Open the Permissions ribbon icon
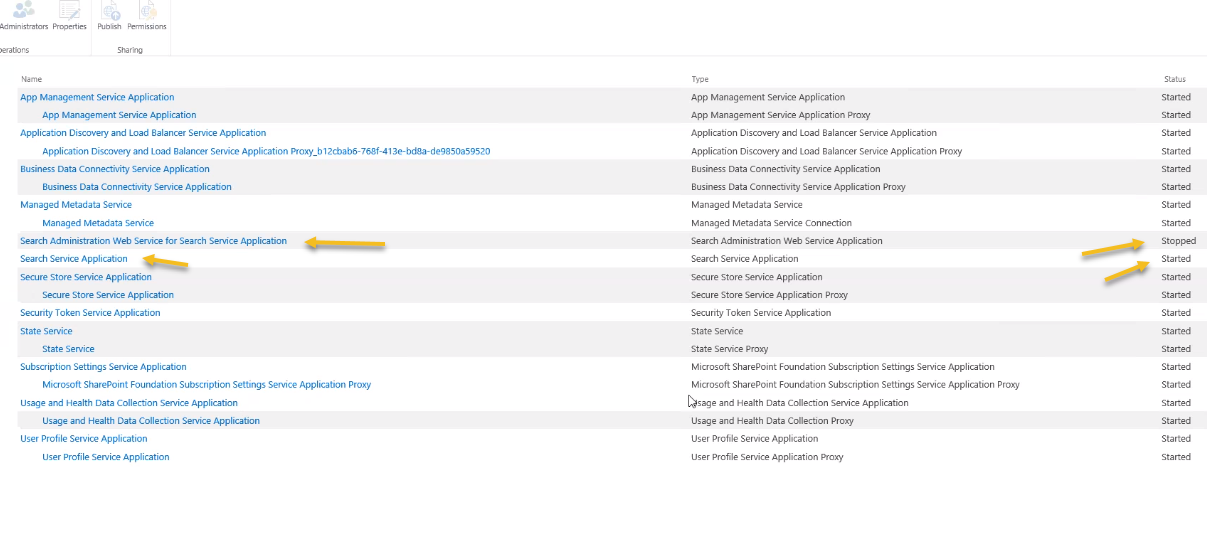 coord(147,13)
